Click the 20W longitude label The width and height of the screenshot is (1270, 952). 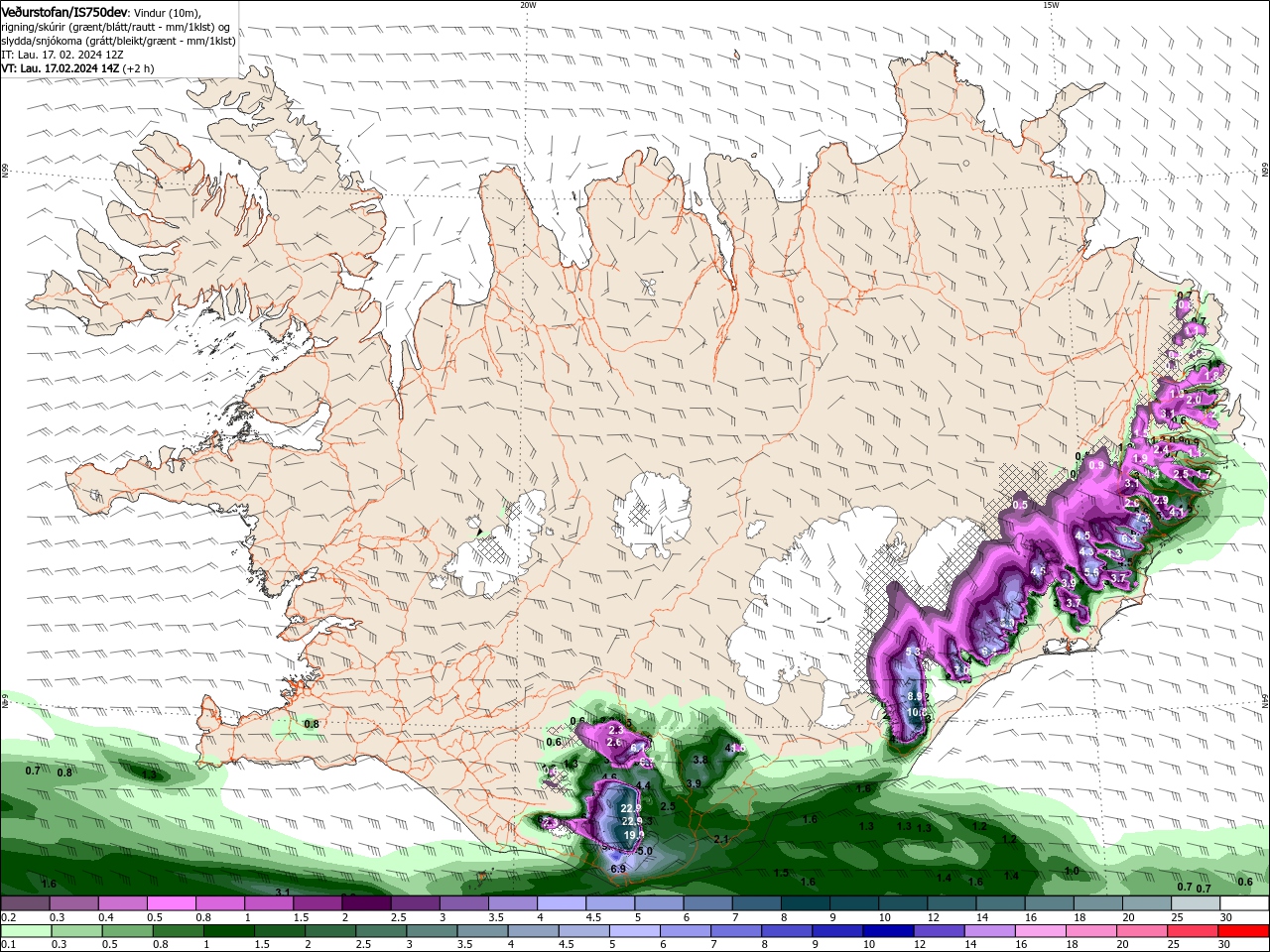pyautogui.click(x=528, y=5)
